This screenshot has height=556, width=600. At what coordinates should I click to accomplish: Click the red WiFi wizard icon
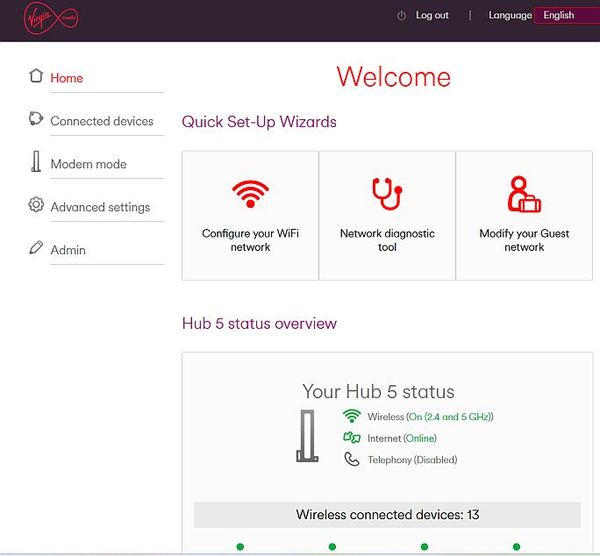pyautogui.click(x=250, y=194)
